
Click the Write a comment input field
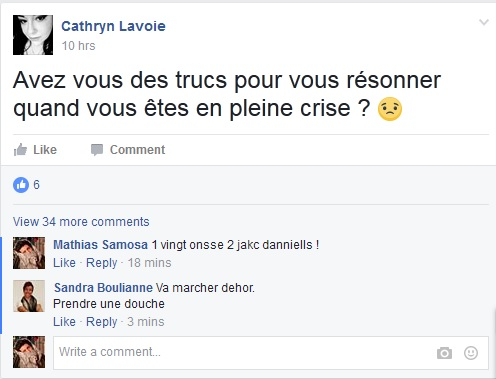point(271,353)
